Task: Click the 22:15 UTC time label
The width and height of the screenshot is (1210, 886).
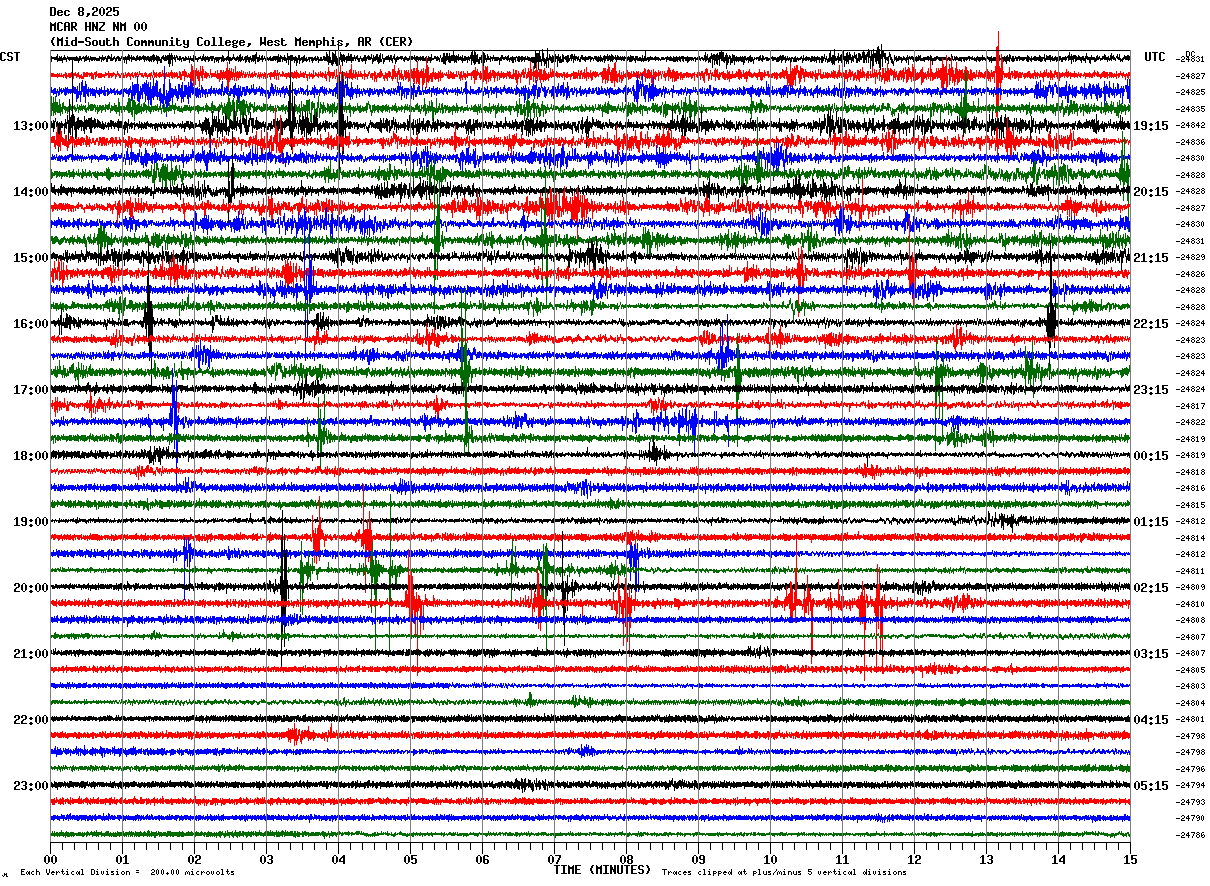Action: click(1151, 323)
